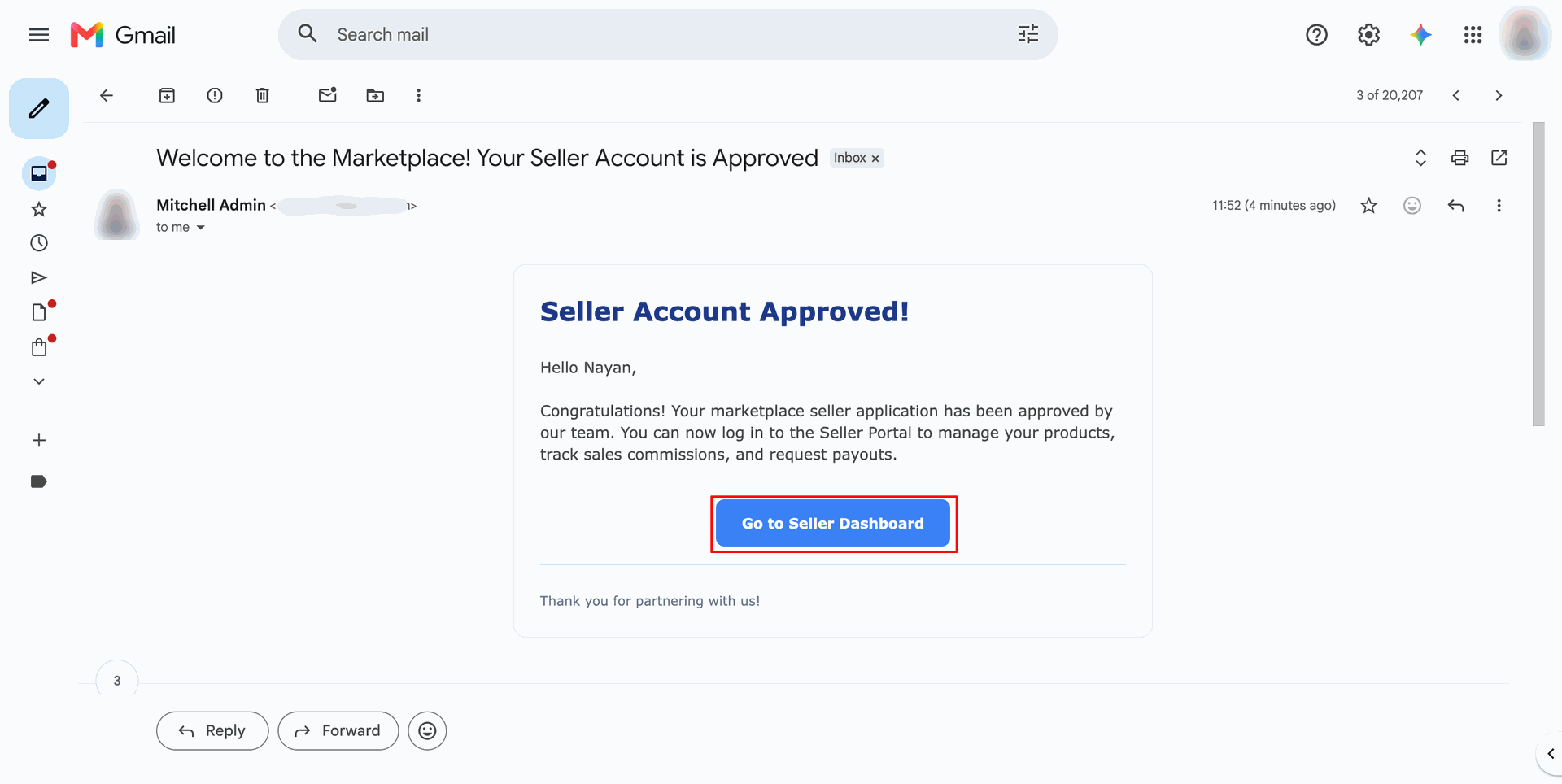
Task: Mark the email as unread
Action: click(328, 95)
